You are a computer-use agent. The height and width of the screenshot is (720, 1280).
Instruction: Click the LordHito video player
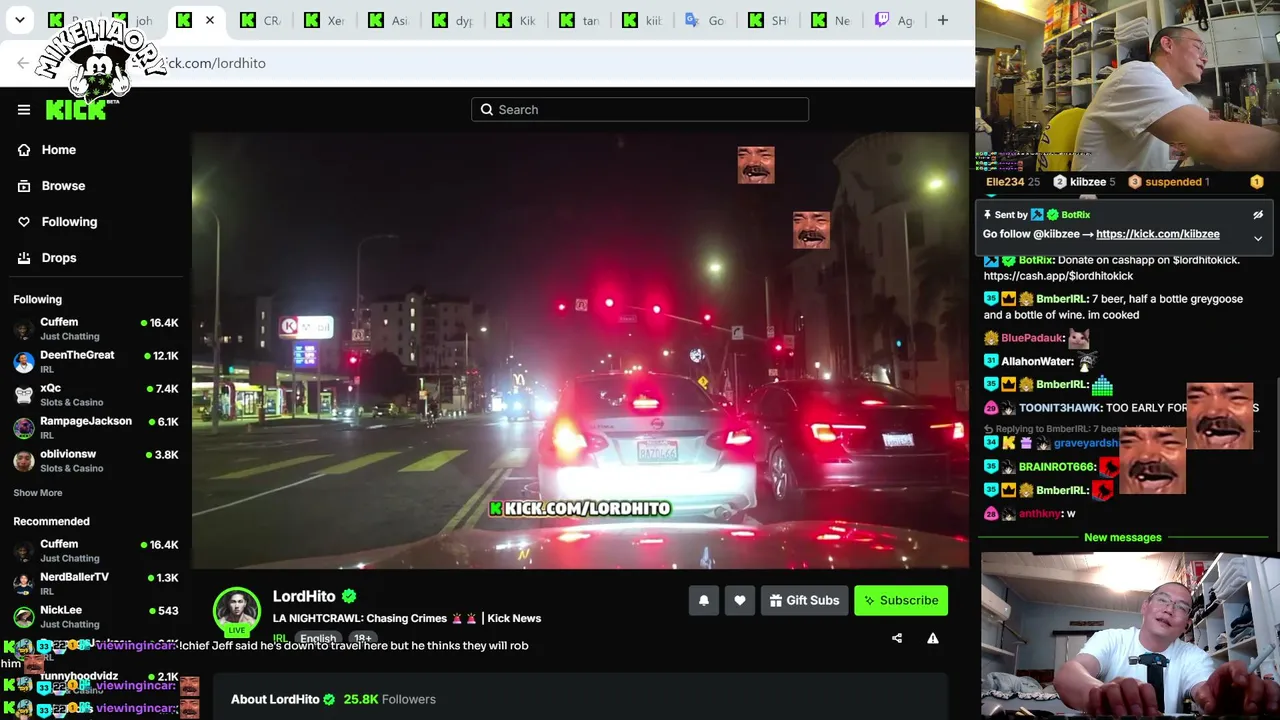(581, 350)
